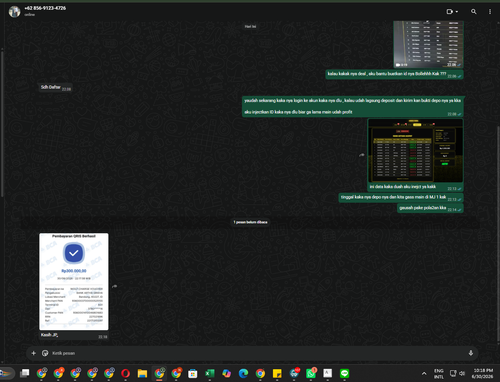Click the microphone voice message icon
This screenshot has width=500, height=382.
click(471, 353)
